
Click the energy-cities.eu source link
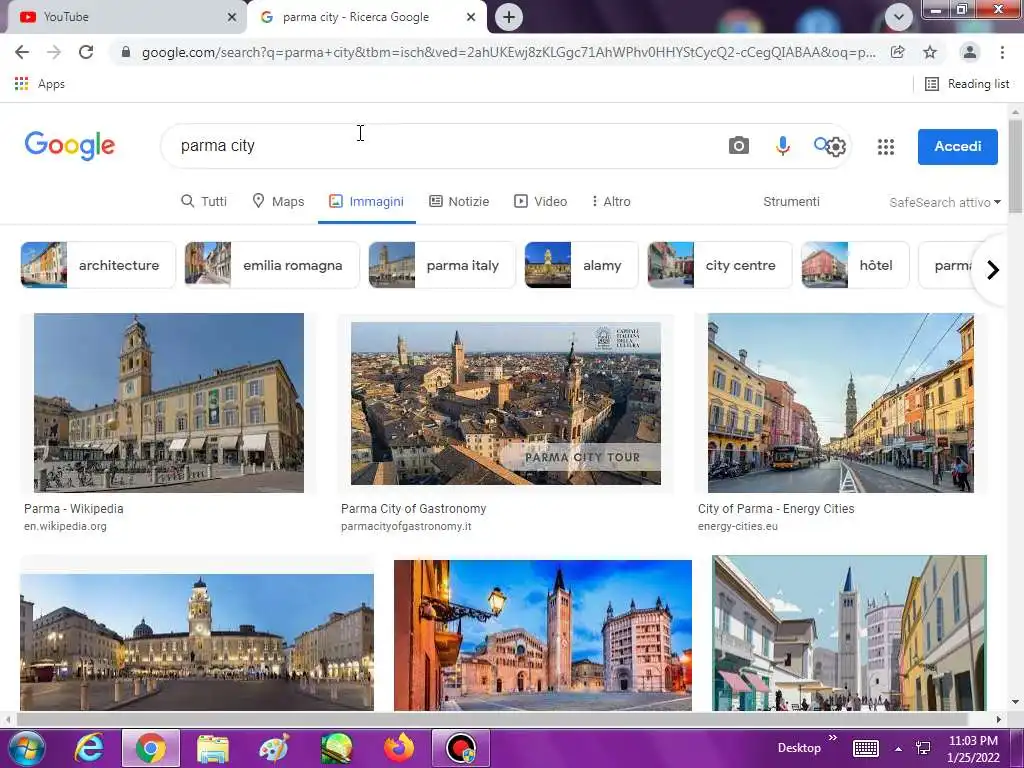click(737, 526)
